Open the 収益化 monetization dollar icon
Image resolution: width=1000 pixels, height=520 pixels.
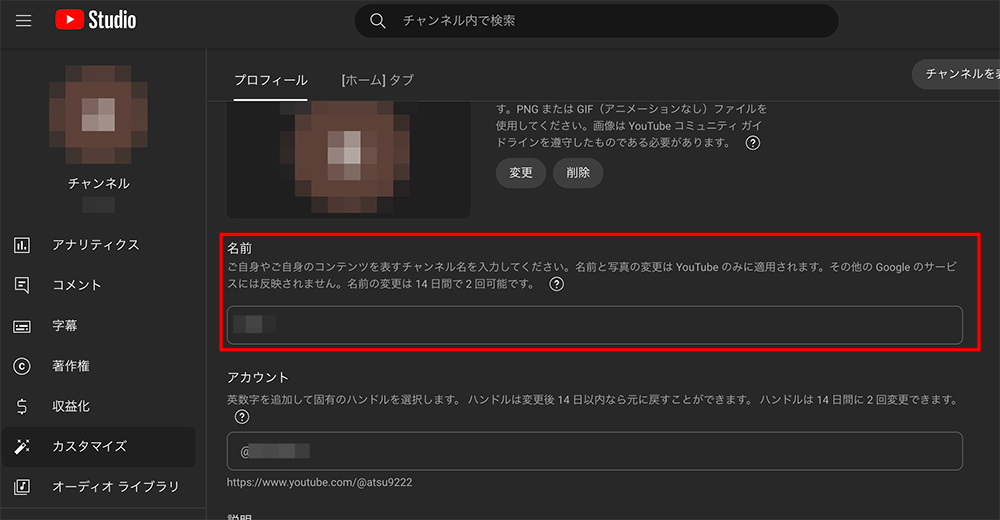[x=22, y=406]
